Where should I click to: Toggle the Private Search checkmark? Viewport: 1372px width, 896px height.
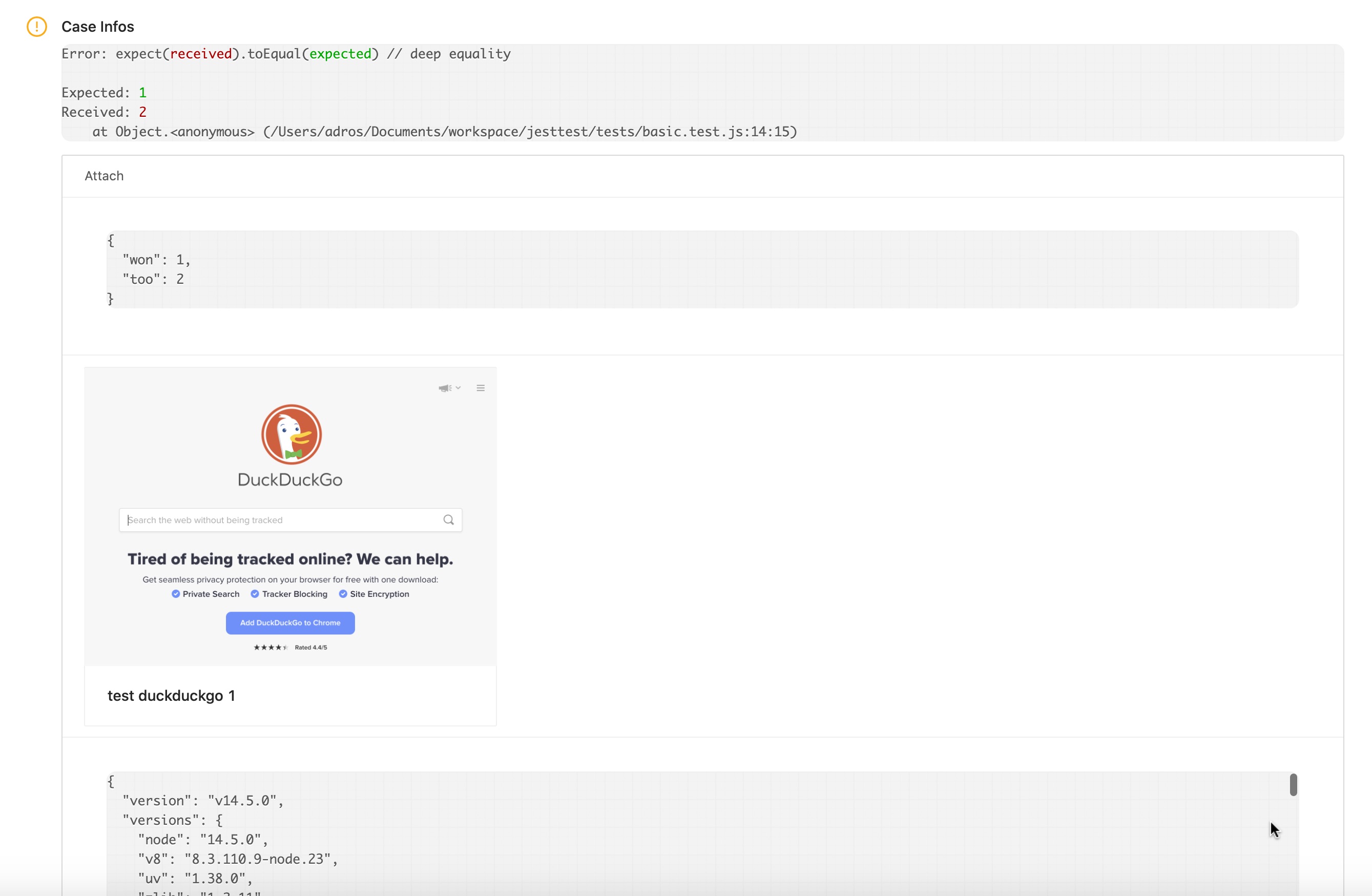pyautogui.click(x=176, y=594)
